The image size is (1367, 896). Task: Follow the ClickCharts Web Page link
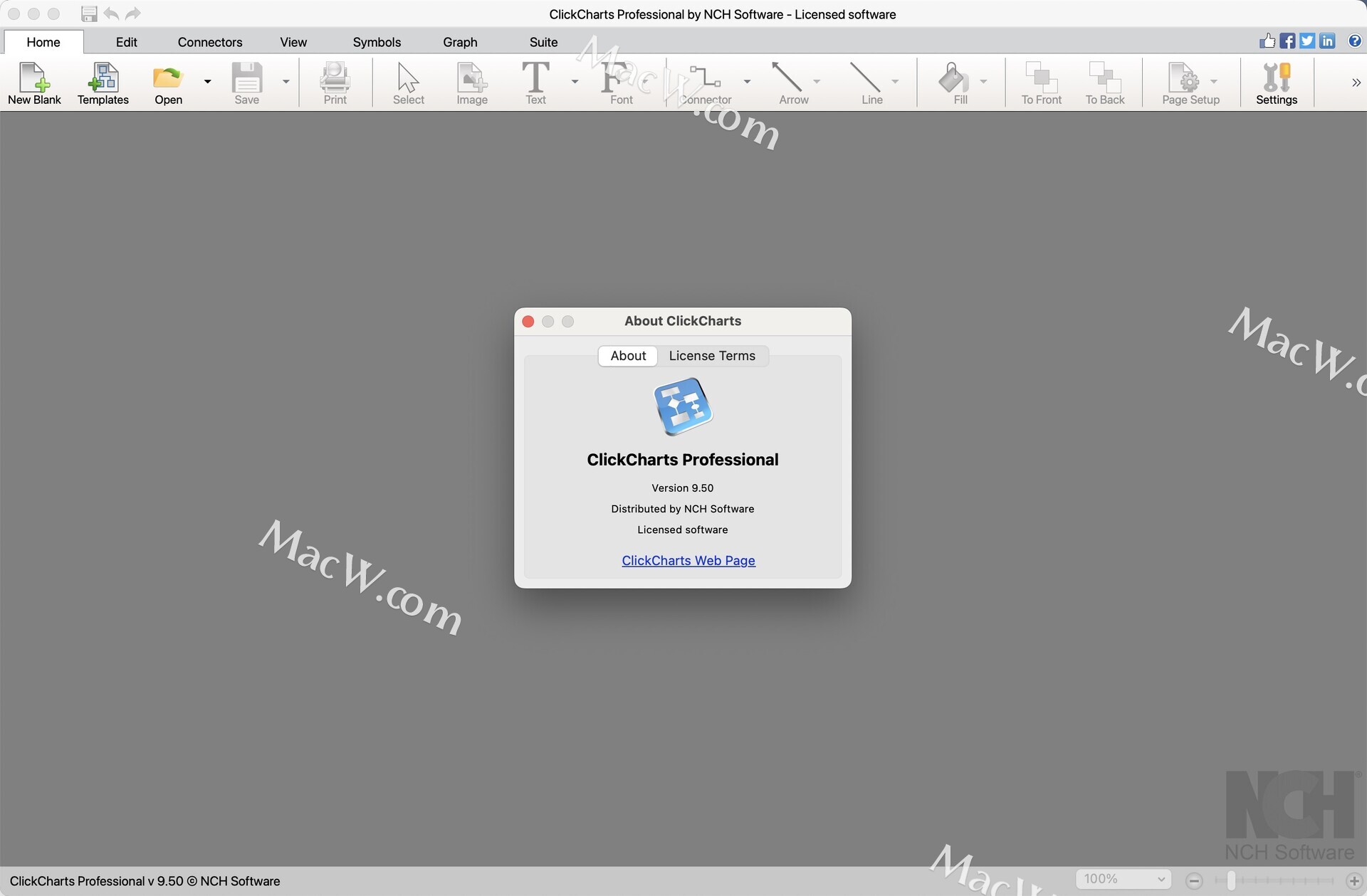[688, 561]
